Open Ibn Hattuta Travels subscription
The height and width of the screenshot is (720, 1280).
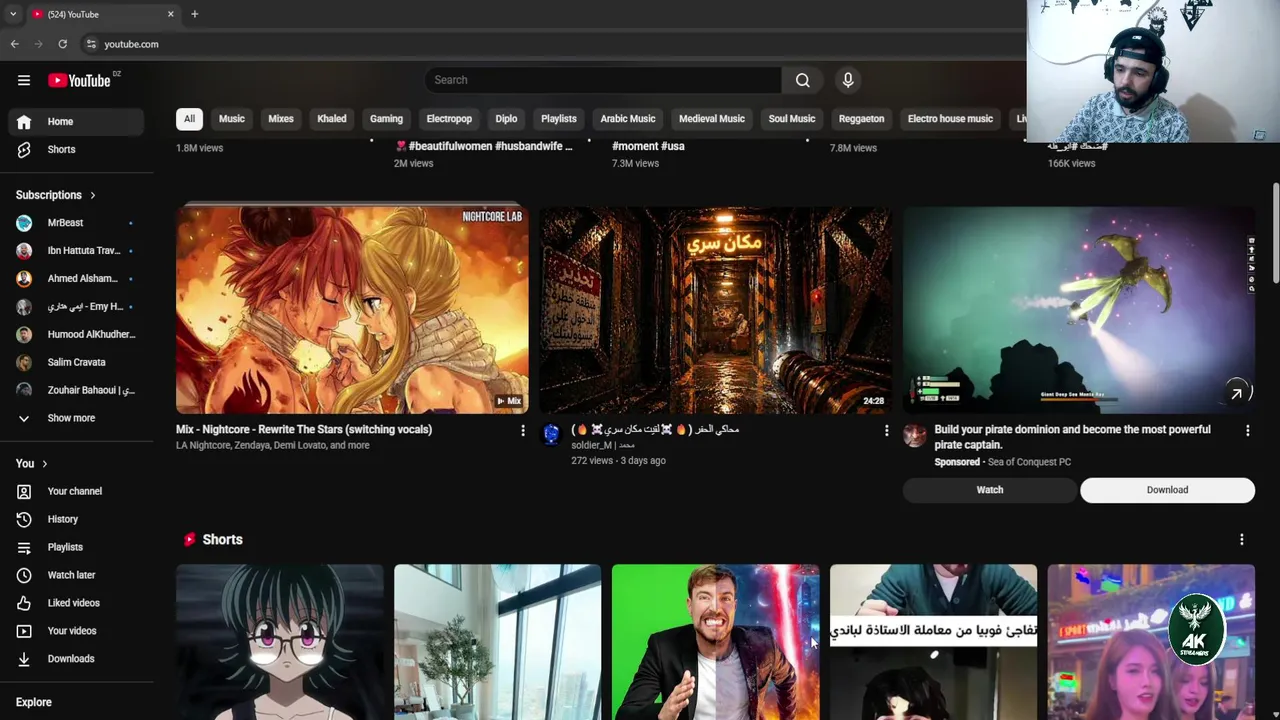click(x=77, y=251)
